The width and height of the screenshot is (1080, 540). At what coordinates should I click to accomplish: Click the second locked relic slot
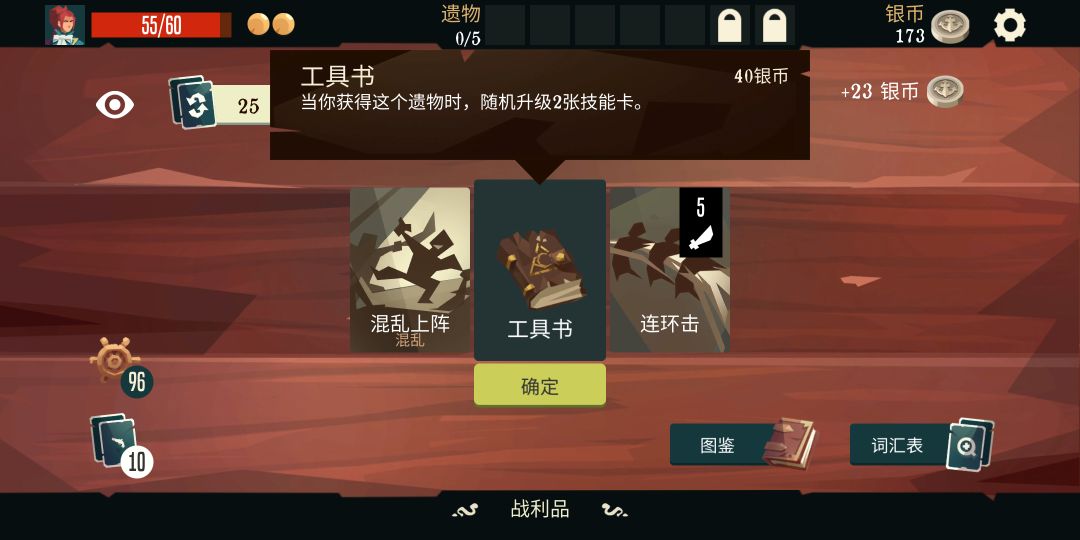click(x=775, y=25)
